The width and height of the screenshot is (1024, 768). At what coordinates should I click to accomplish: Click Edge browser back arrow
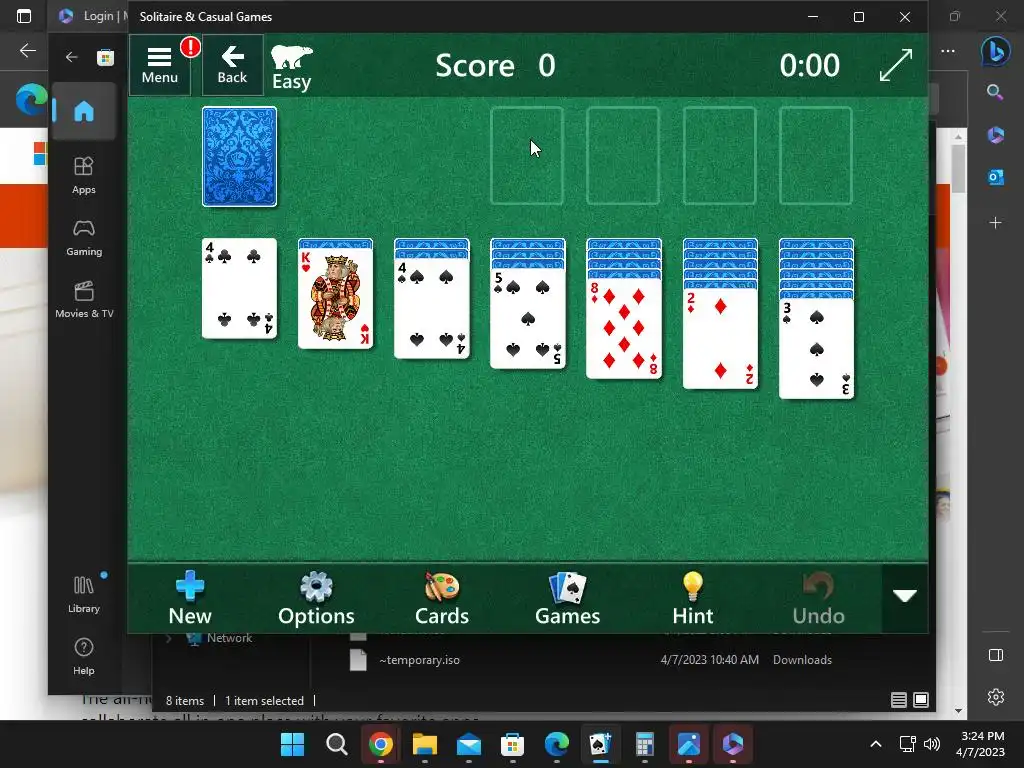pyautogui.click(x=28, y=50)
